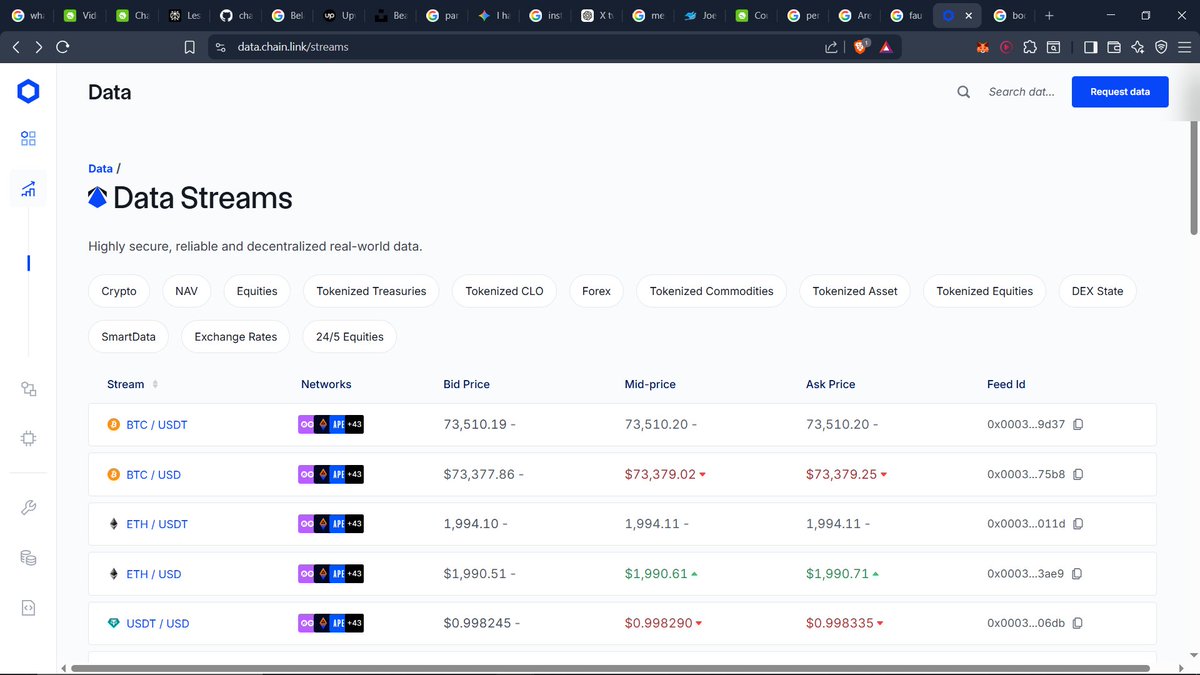Screen dimensions: 1200x675
Task: Select the Tokenized CLO filter chip
Action: click(505, 291)
